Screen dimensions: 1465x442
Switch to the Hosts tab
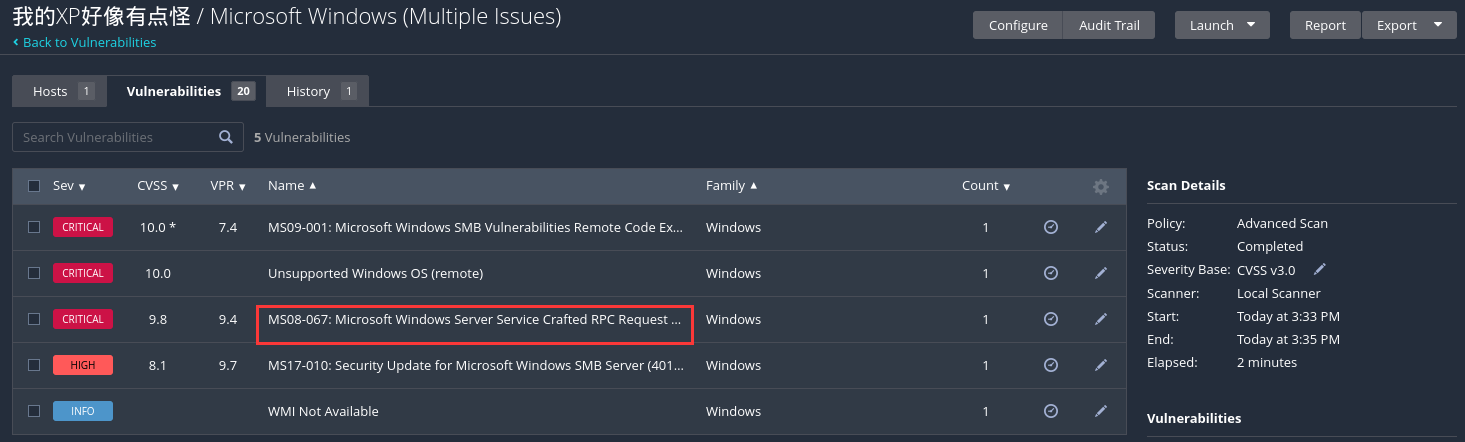tap(59, 91)
